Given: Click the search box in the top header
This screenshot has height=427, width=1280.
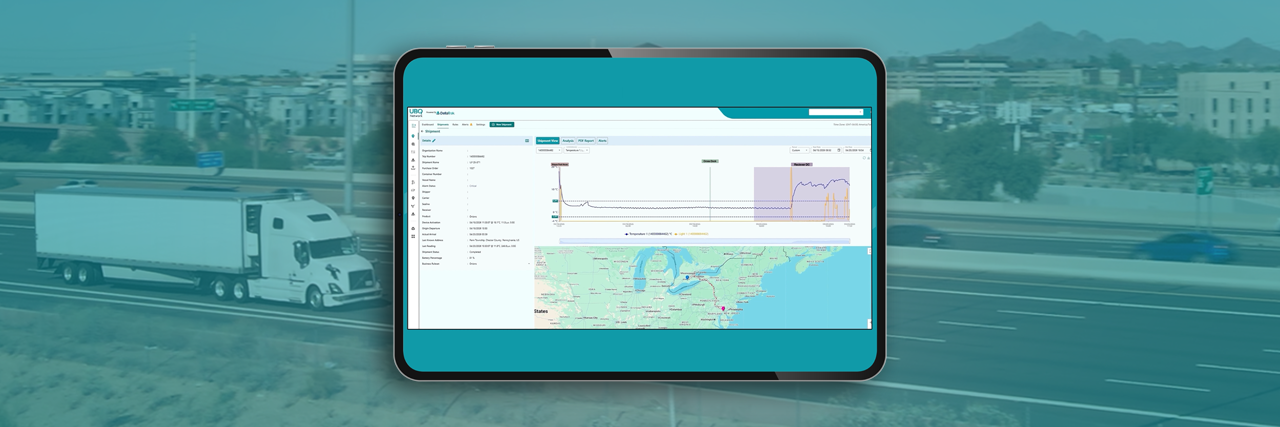Looking at the screenshot, I should pyautogui.click(x=836, y=112).
